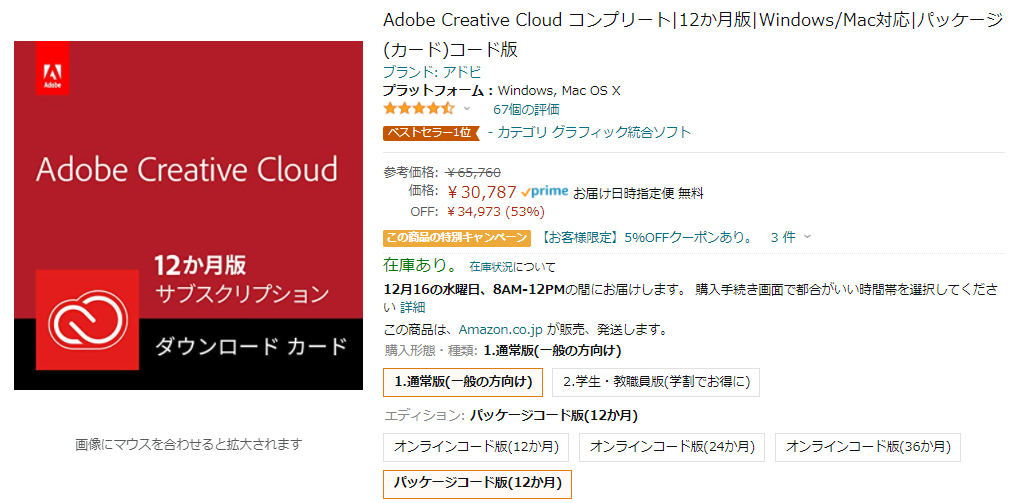This screenshot has width=1016, height=503.
Task: Click the prime logo icon
Action: coord(545,191)
